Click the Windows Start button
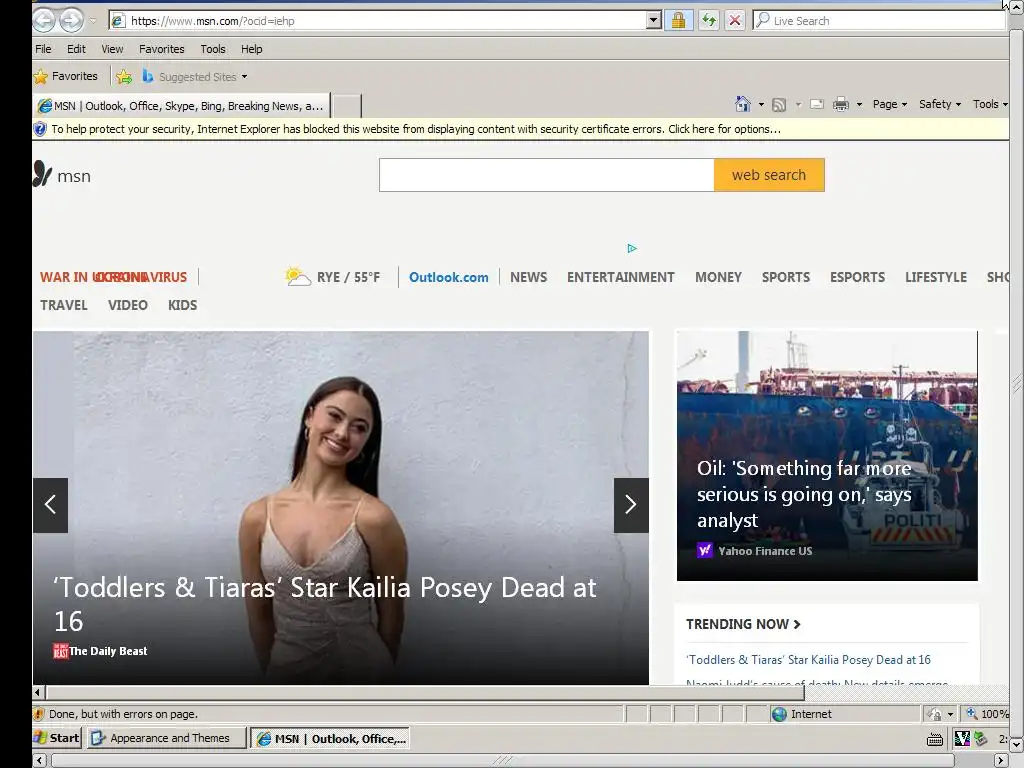 57,738
